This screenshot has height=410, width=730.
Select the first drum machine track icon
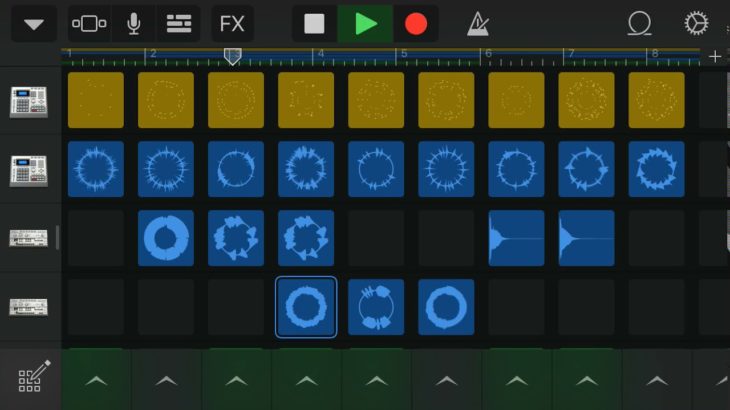pos(29,101)
